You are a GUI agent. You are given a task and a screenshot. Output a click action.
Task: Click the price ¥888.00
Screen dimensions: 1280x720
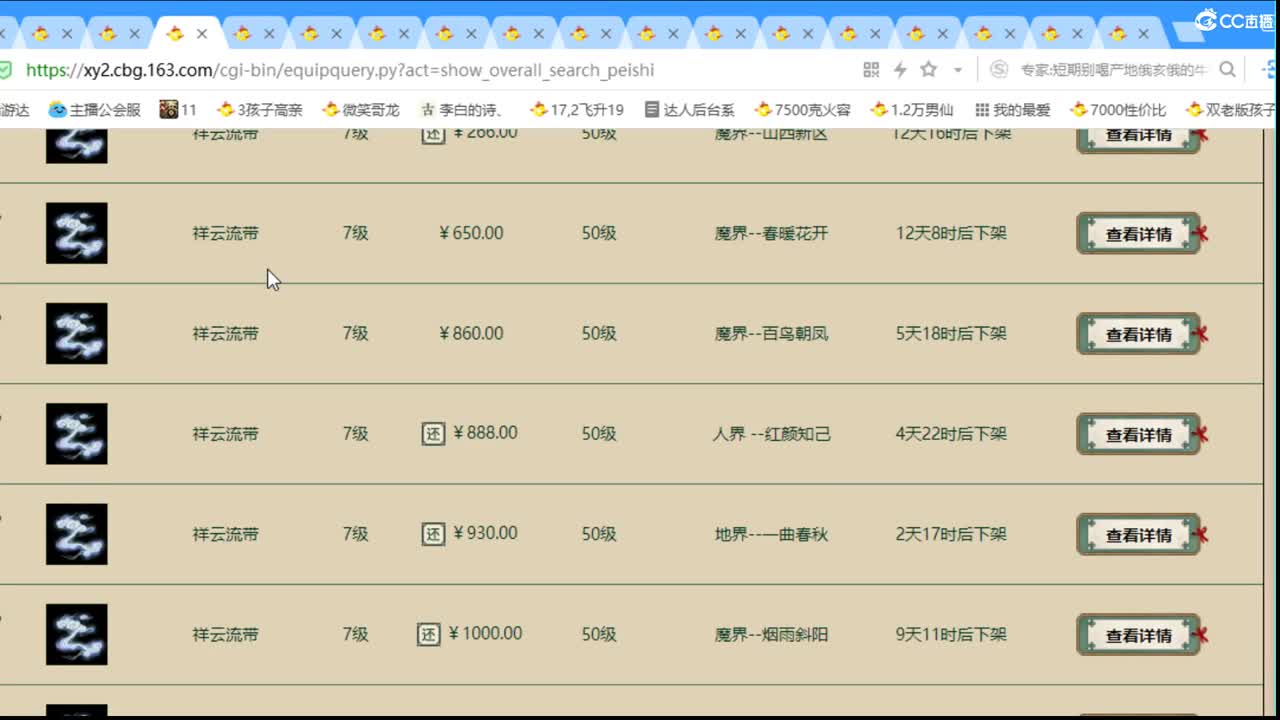tap(485, 433)
